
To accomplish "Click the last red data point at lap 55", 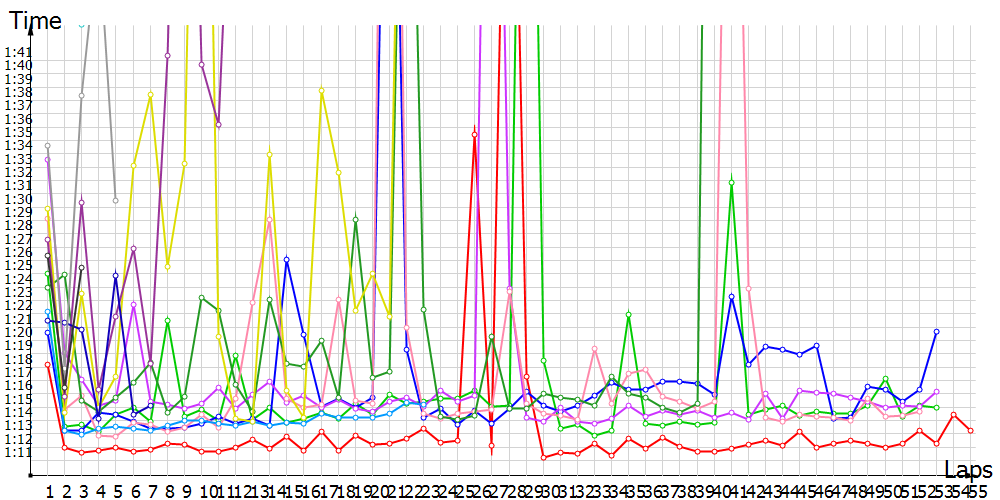I will coord(971,430).
